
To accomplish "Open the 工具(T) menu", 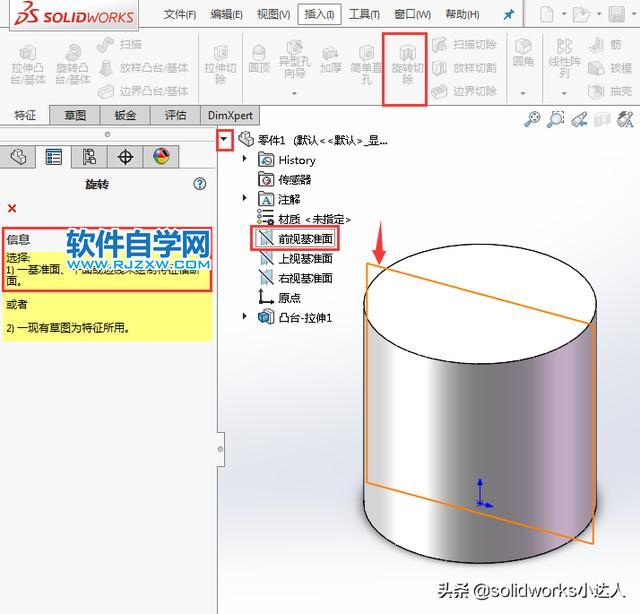I will pos(364,15).
